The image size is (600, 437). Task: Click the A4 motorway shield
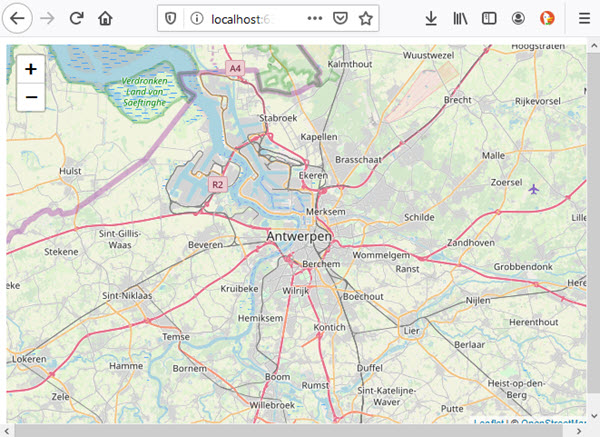[x=235, y=68]
